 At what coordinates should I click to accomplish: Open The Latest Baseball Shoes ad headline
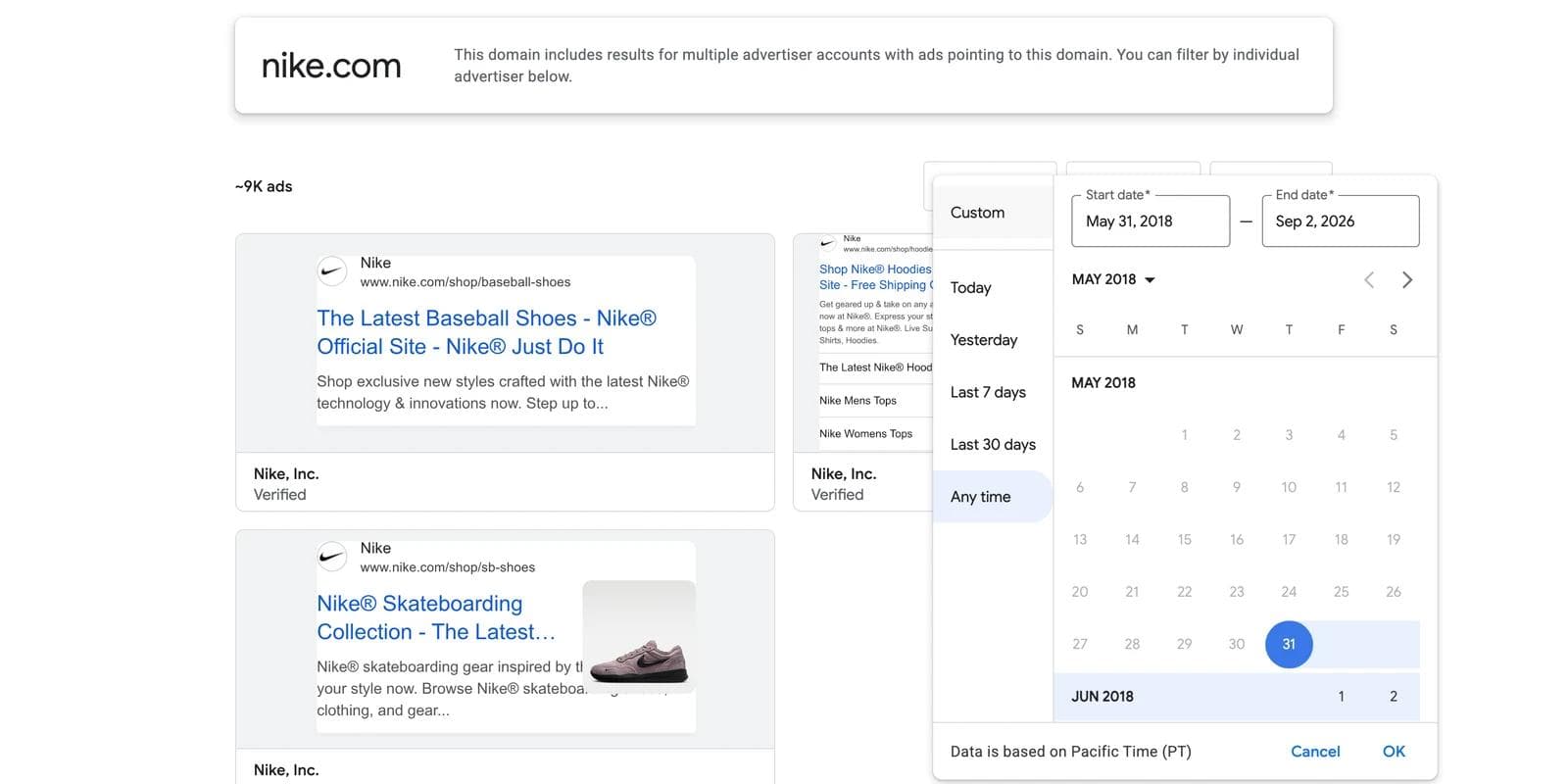[486, 332]
